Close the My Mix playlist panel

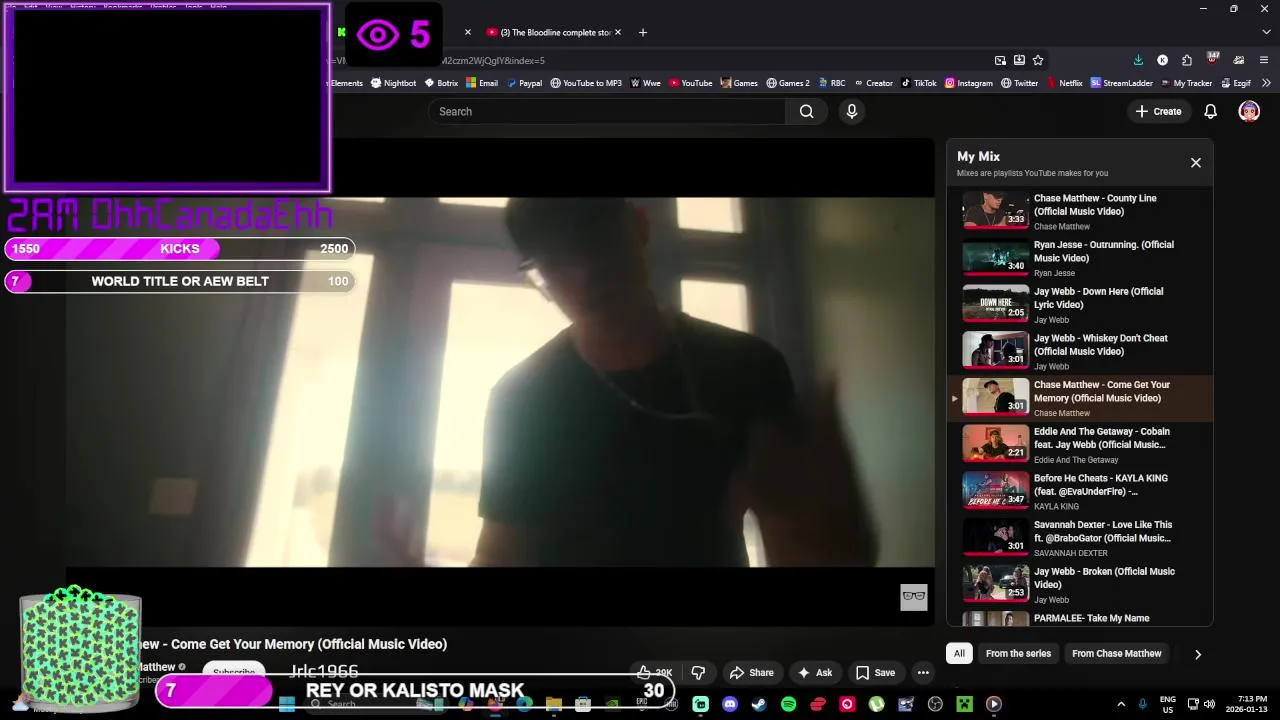pos(1195,162)
